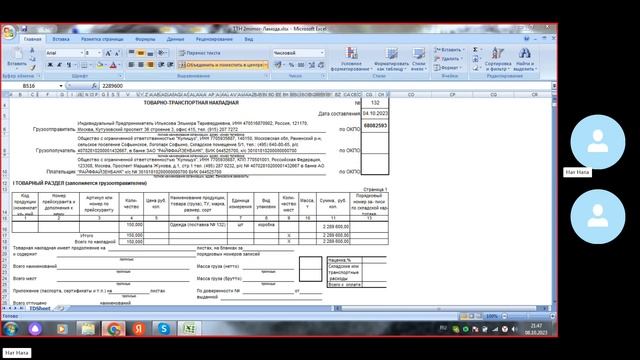Click the borders icon
The image size is (640, 360).
point(84,65)
